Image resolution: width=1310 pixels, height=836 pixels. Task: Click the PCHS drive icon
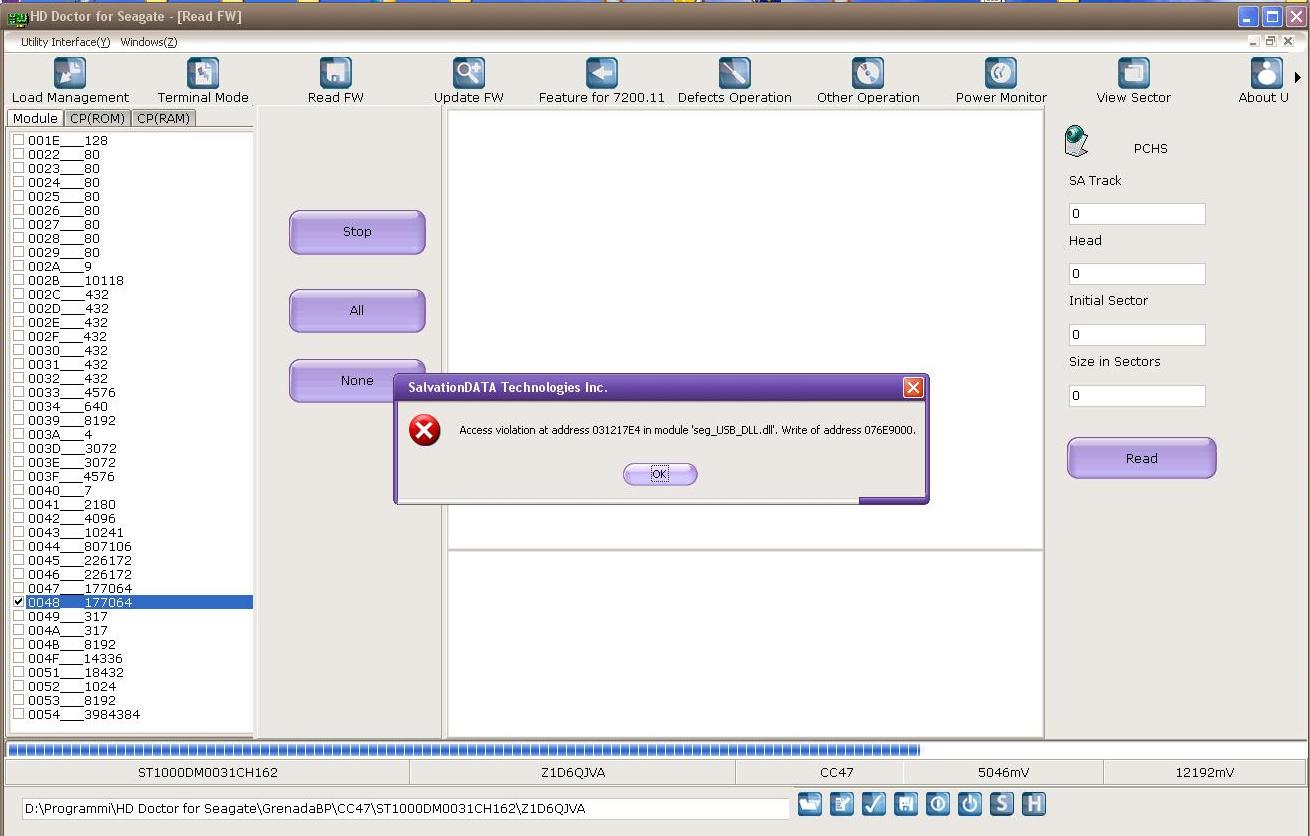pos(1077,142)
